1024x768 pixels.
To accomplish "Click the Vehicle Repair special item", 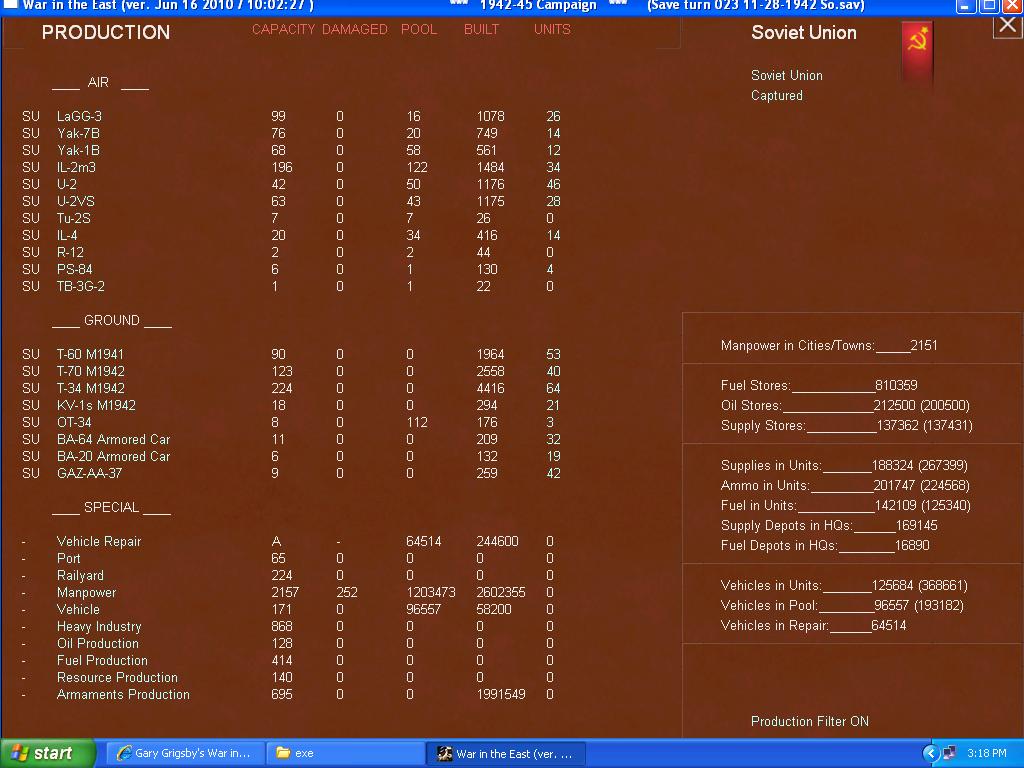I will tap(99, 541).
